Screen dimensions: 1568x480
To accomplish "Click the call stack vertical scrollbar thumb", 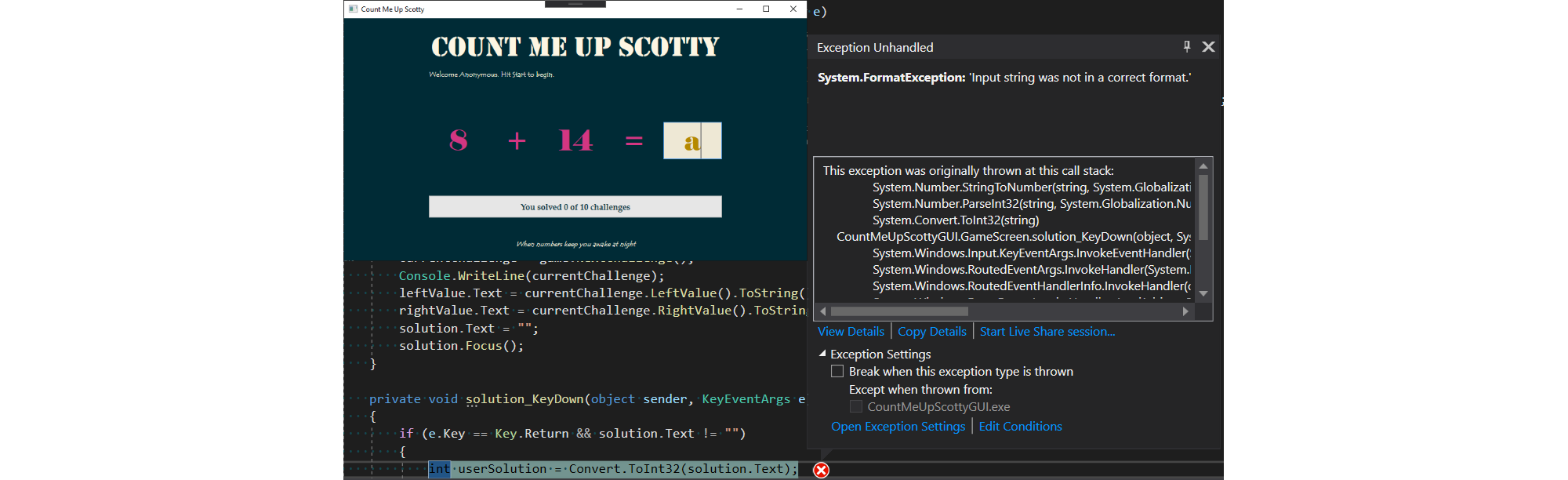I will [x=1203, y=207].
